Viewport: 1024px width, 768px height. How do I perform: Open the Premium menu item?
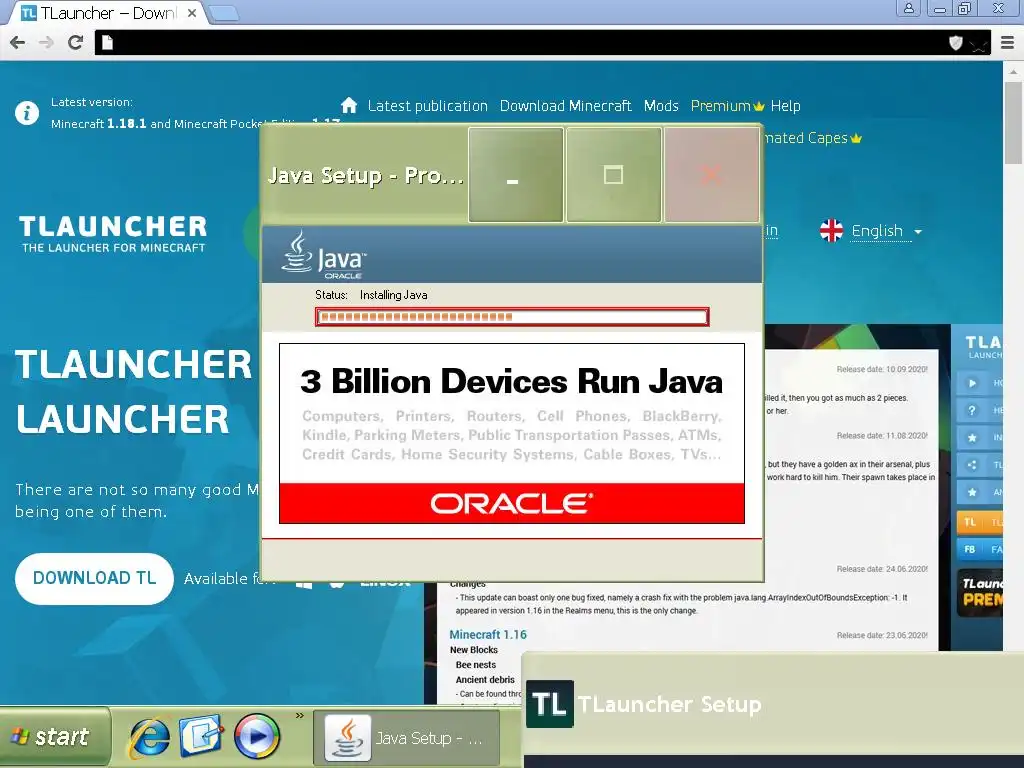pos(727,106)
